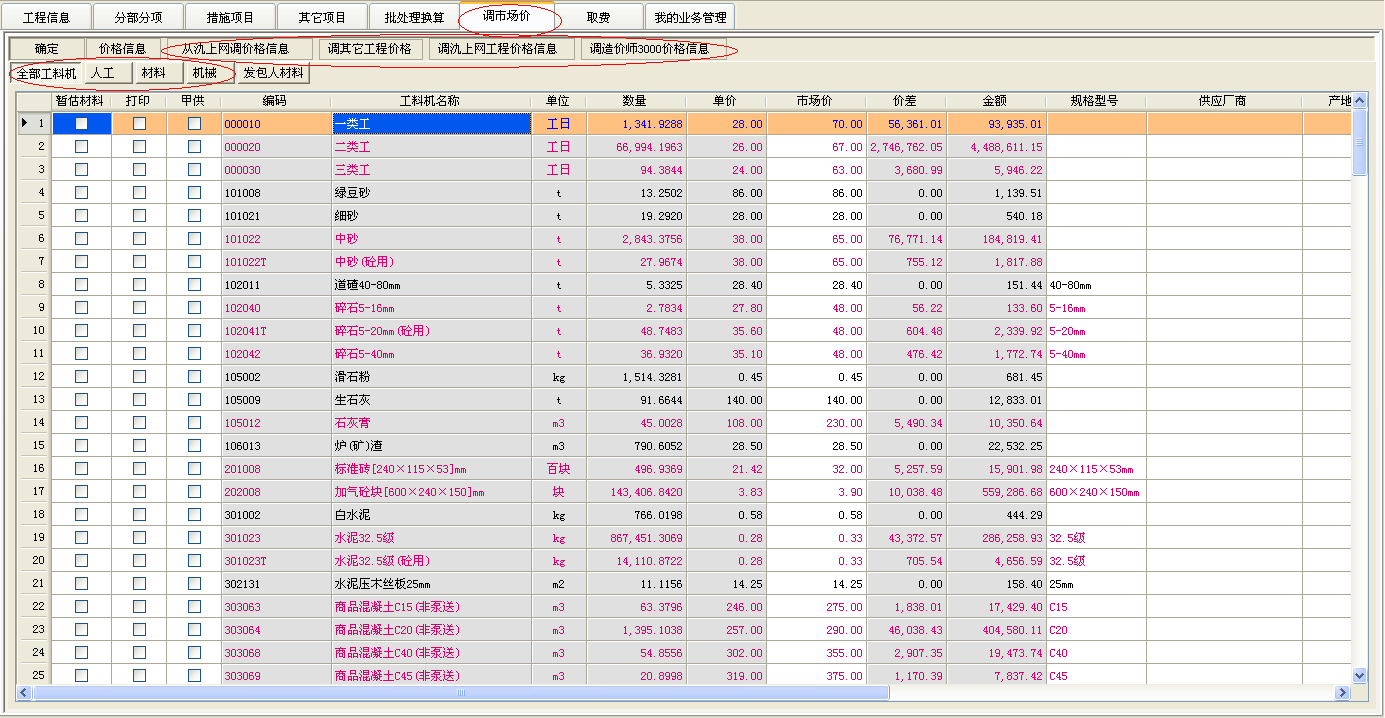The width and height of the screenshot is (1385, 718).
Task: Switch to the 分部分项 tab
Action: coord(139,17)
